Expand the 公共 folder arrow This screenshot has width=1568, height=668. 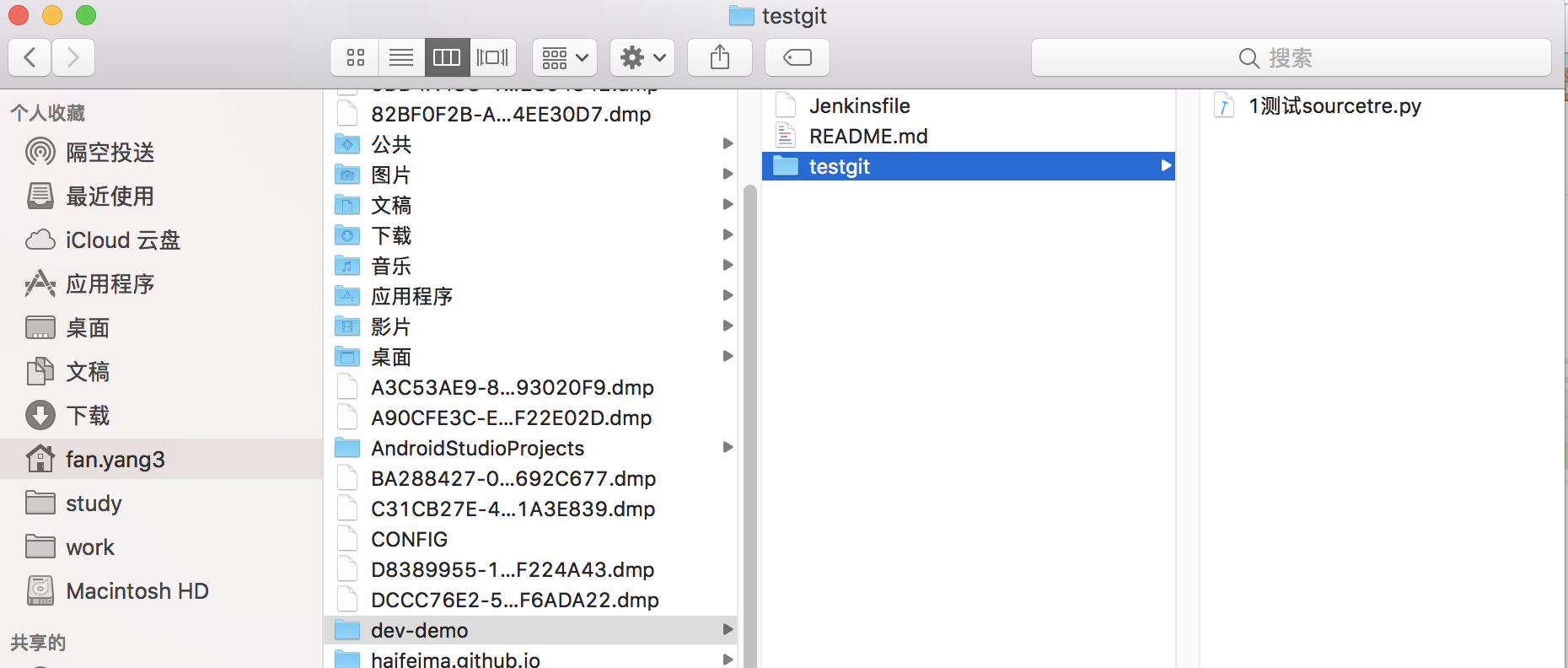tap(728, 143)
